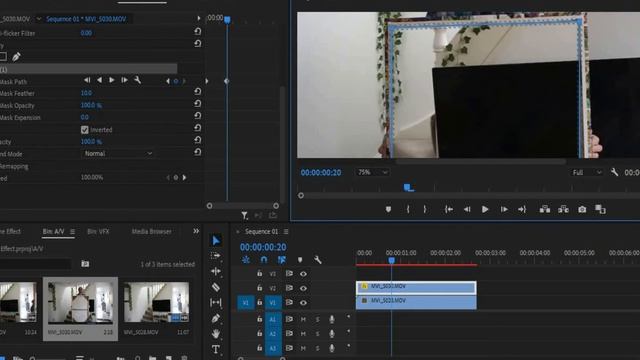
Task: Select the Razor tool
Action: (216, 287)
